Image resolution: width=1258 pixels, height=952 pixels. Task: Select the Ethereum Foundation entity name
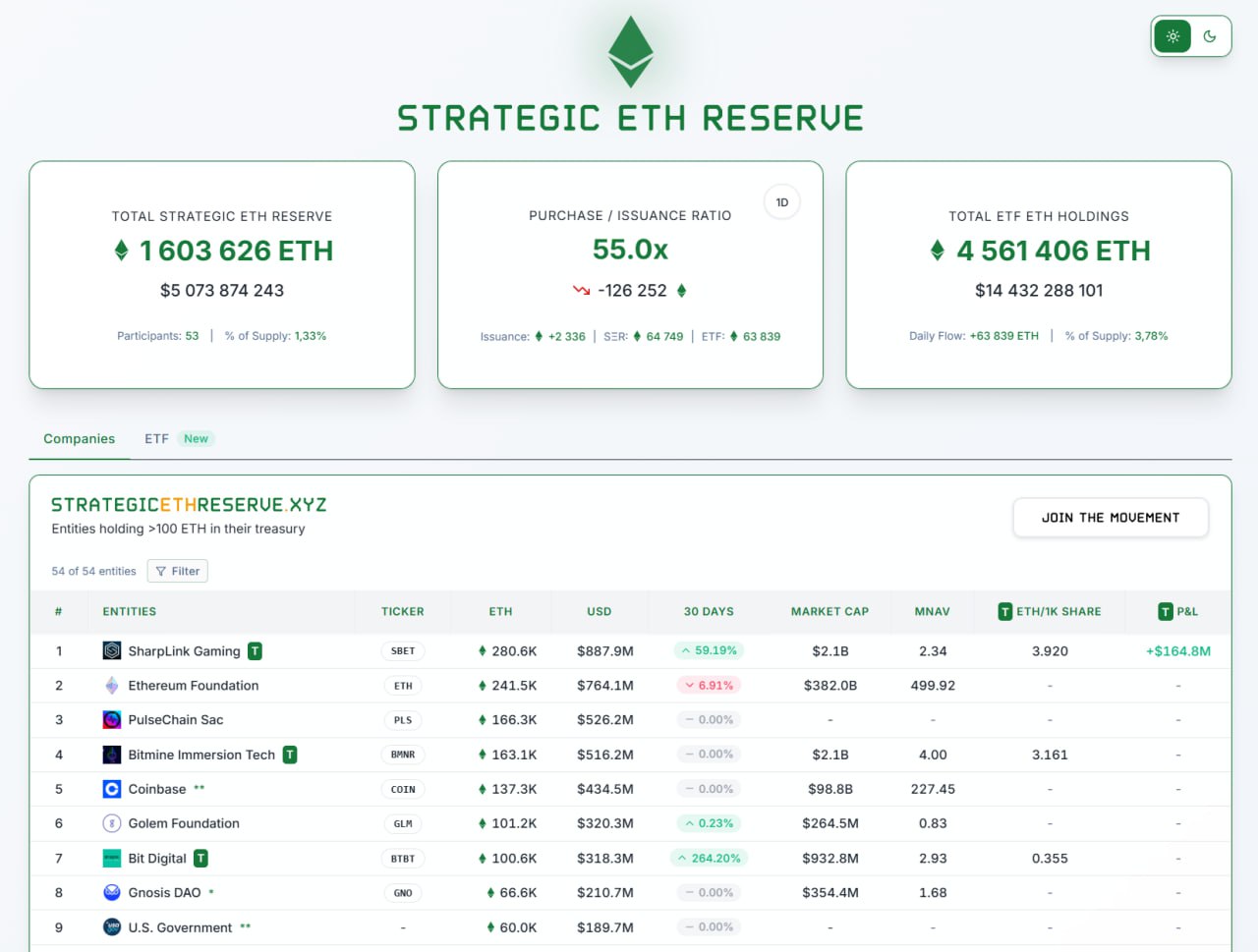coord(194,686)
